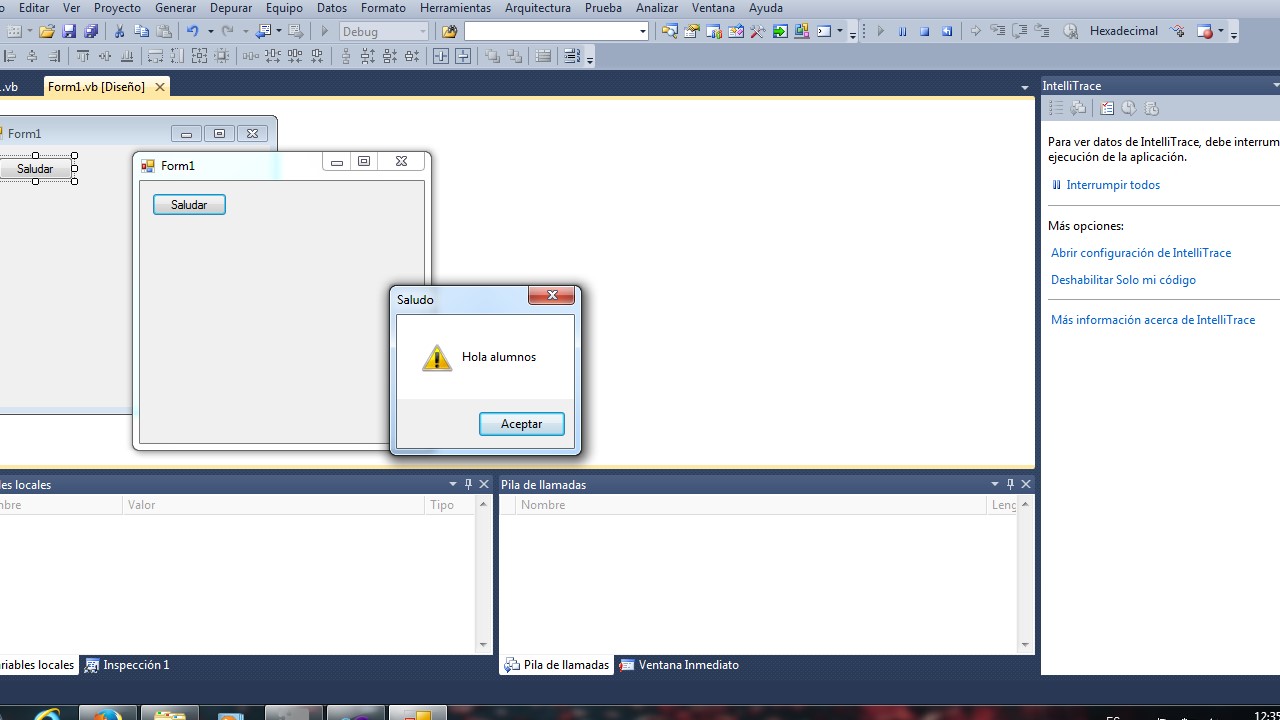
Task: Toggle auto-hide pin on Pila de llamadas
Action: [1010, 484]
